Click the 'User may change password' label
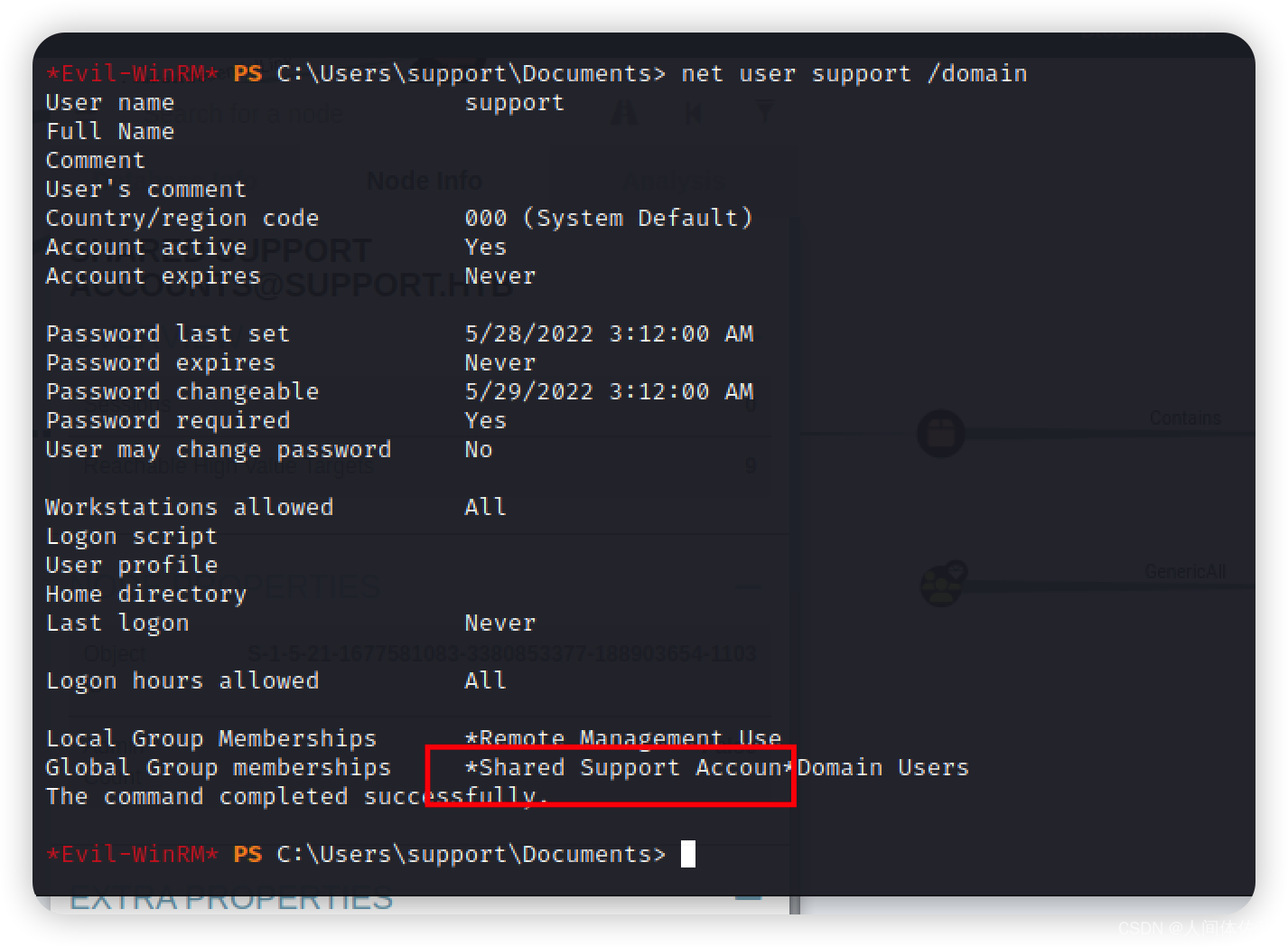The image size is (1288, 947). tap(219, 449)
